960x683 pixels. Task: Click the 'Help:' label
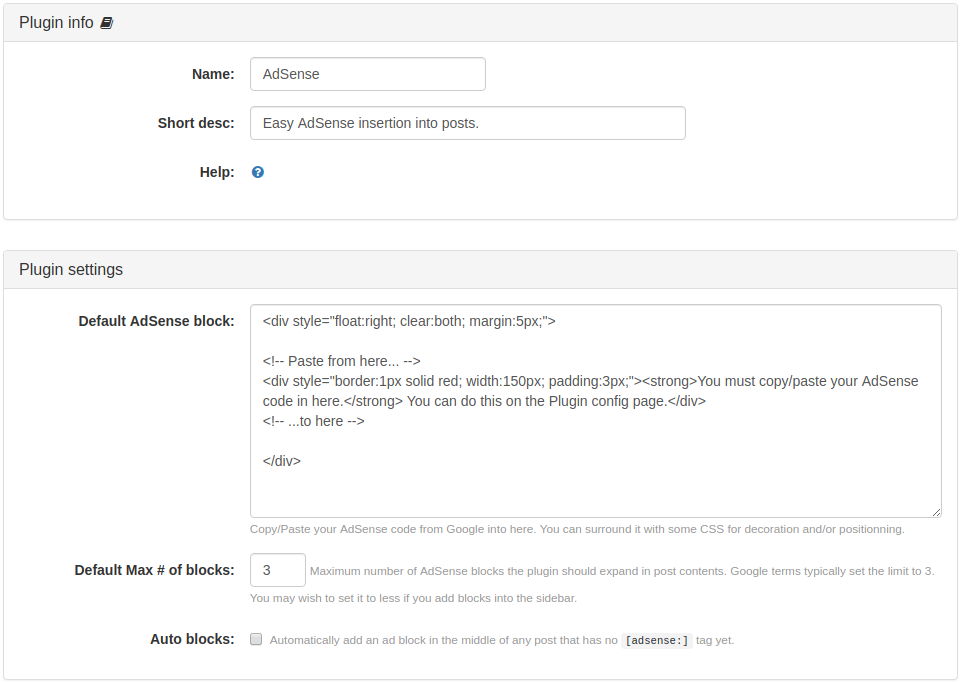click(217, 172)
